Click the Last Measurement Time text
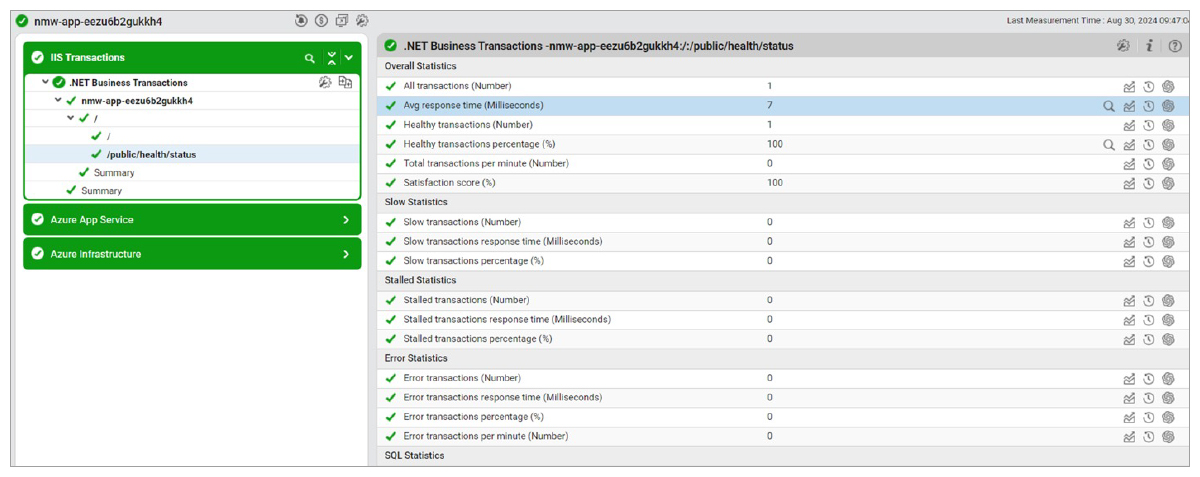This screenshot has width=1200, height=477. 1098,20
